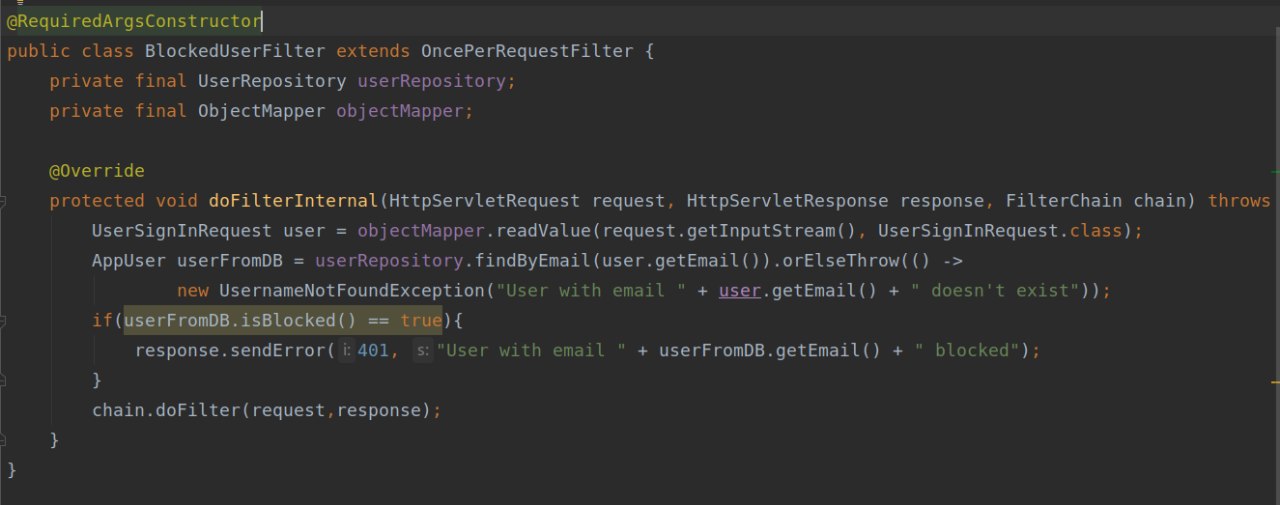The image size is (1280, 505).
Task: Click the true keyword in the if condition
Action: [421, 321]
